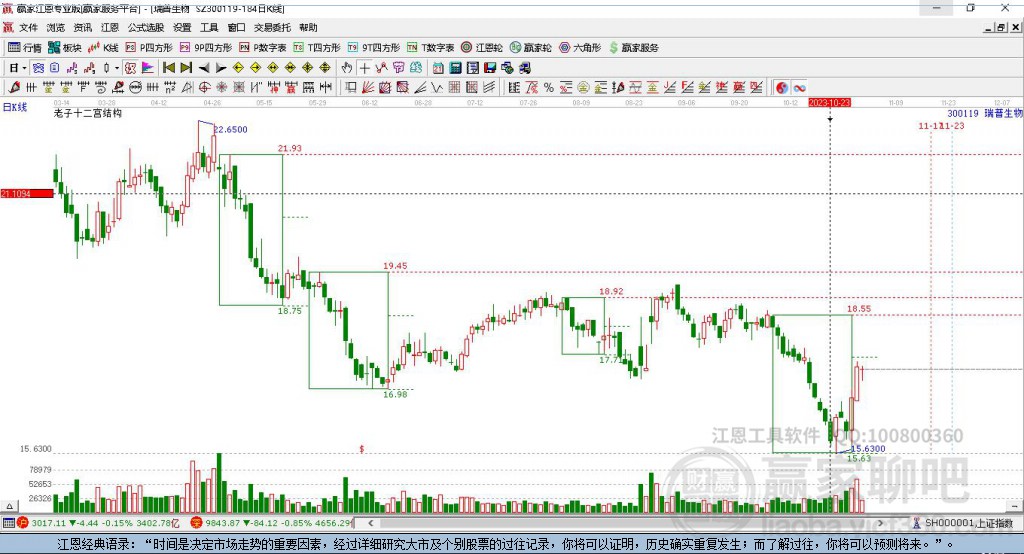Click the red-blue yin-yang icon
The height and width of the screenshot is (554, 1024).
(782, 88)
